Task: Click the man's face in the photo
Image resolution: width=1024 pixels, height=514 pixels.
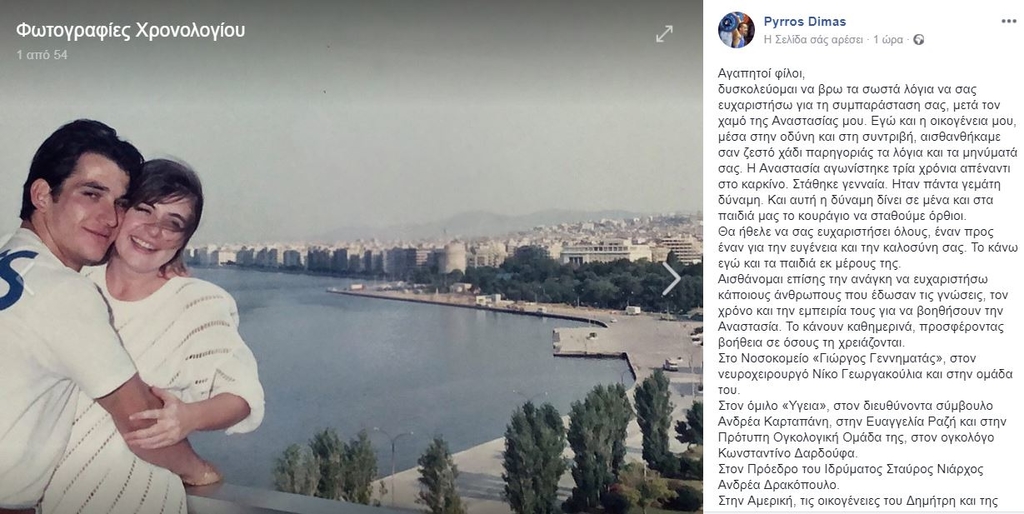Action: [x=93, y=208]
